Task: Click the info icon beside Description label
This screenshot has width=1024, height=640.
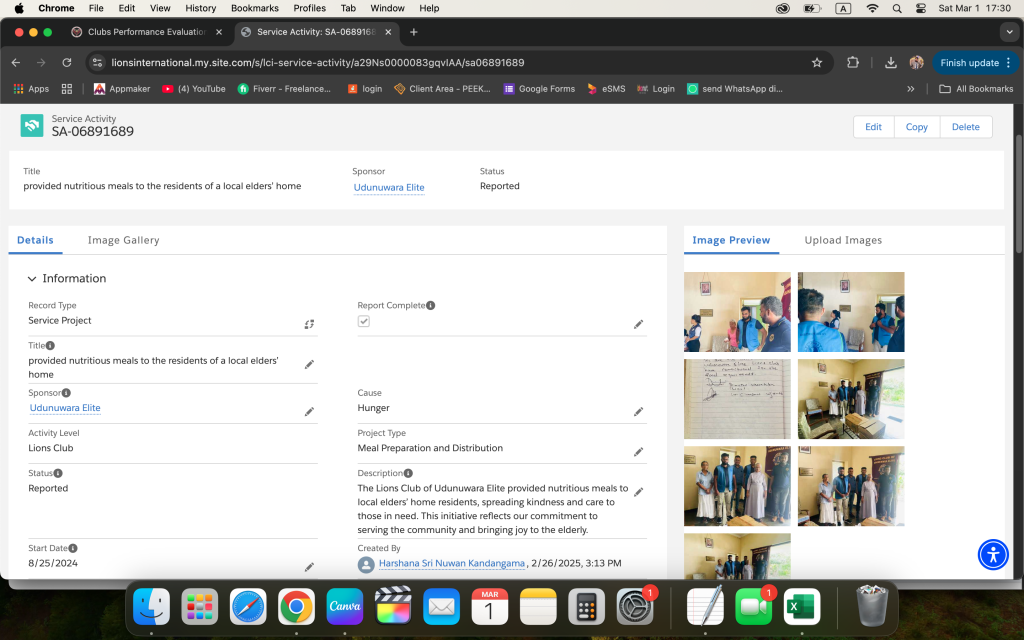Action: click(x=408, y=473)
